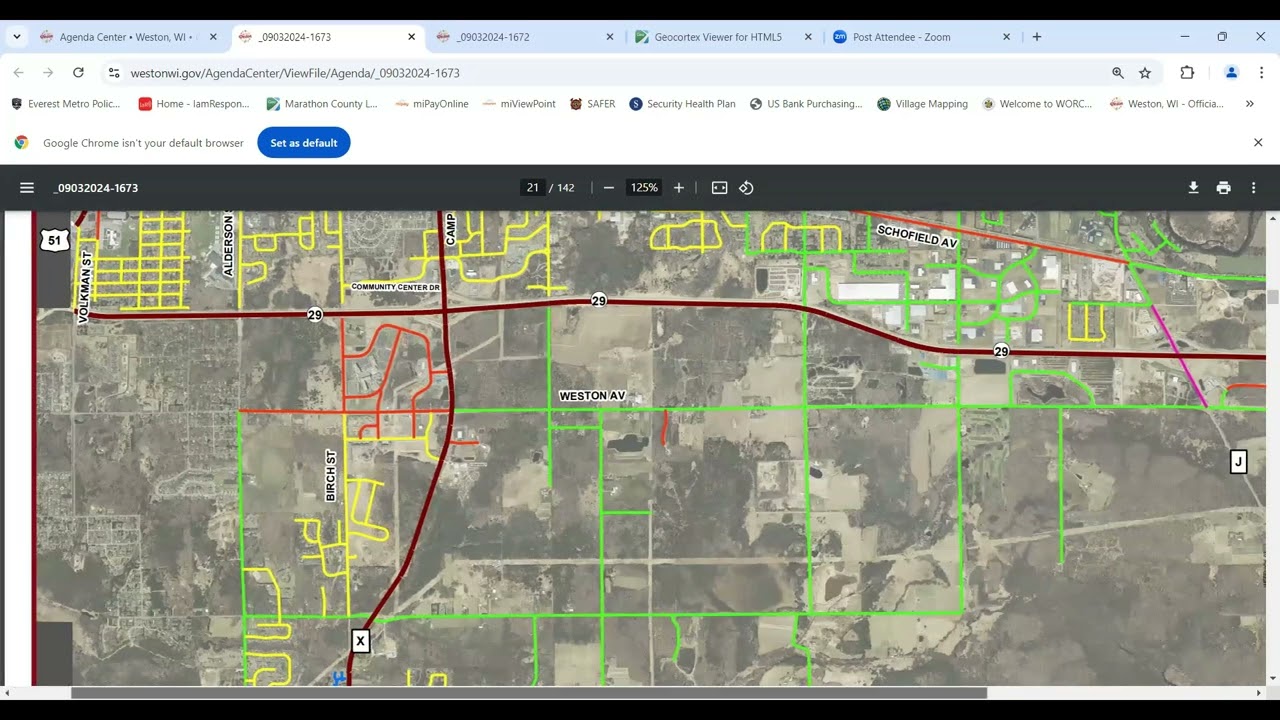1280x720 pixels.
Task: Open Village Mapping bookmark
Action: (922, 104)
